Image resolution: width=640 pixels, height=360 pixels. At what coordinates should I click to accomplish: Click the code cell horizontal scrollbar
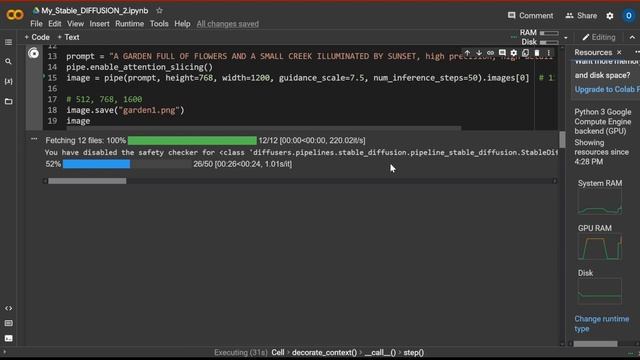[264, 128]
